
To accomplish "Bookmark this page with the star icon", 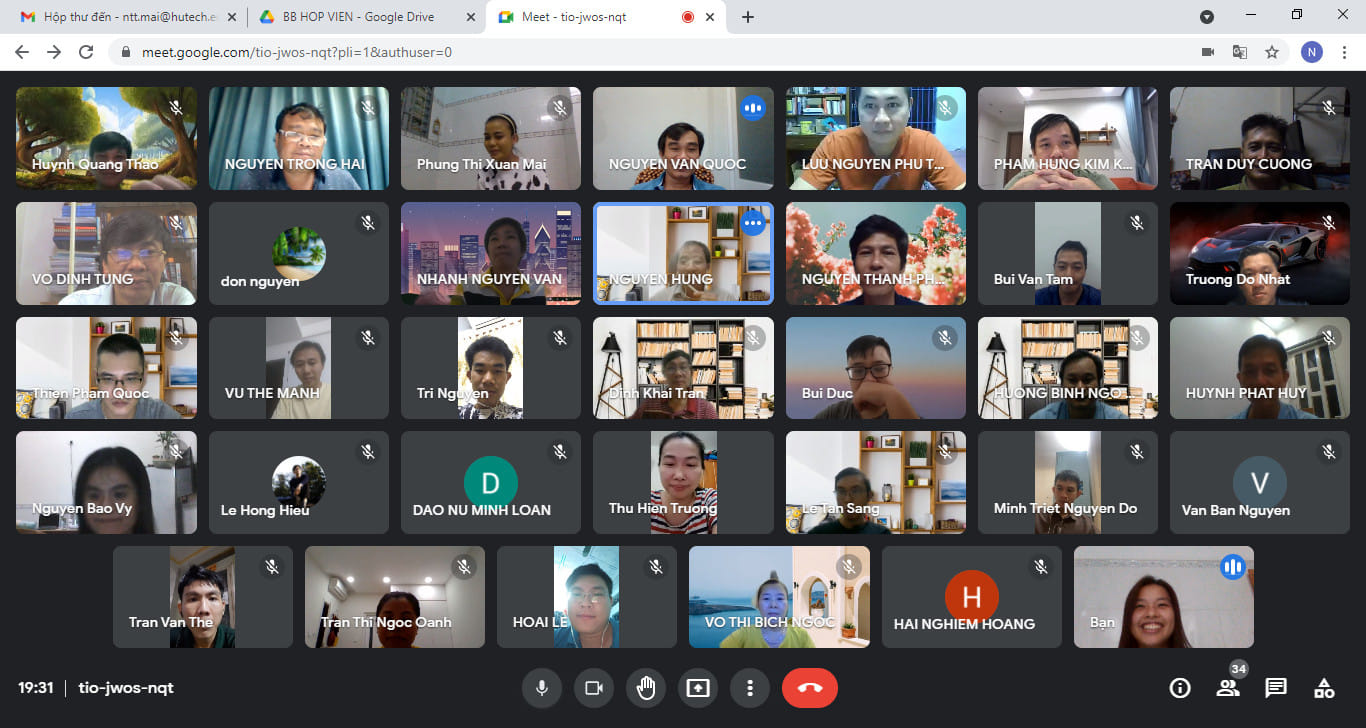I will click(1272, 52).
